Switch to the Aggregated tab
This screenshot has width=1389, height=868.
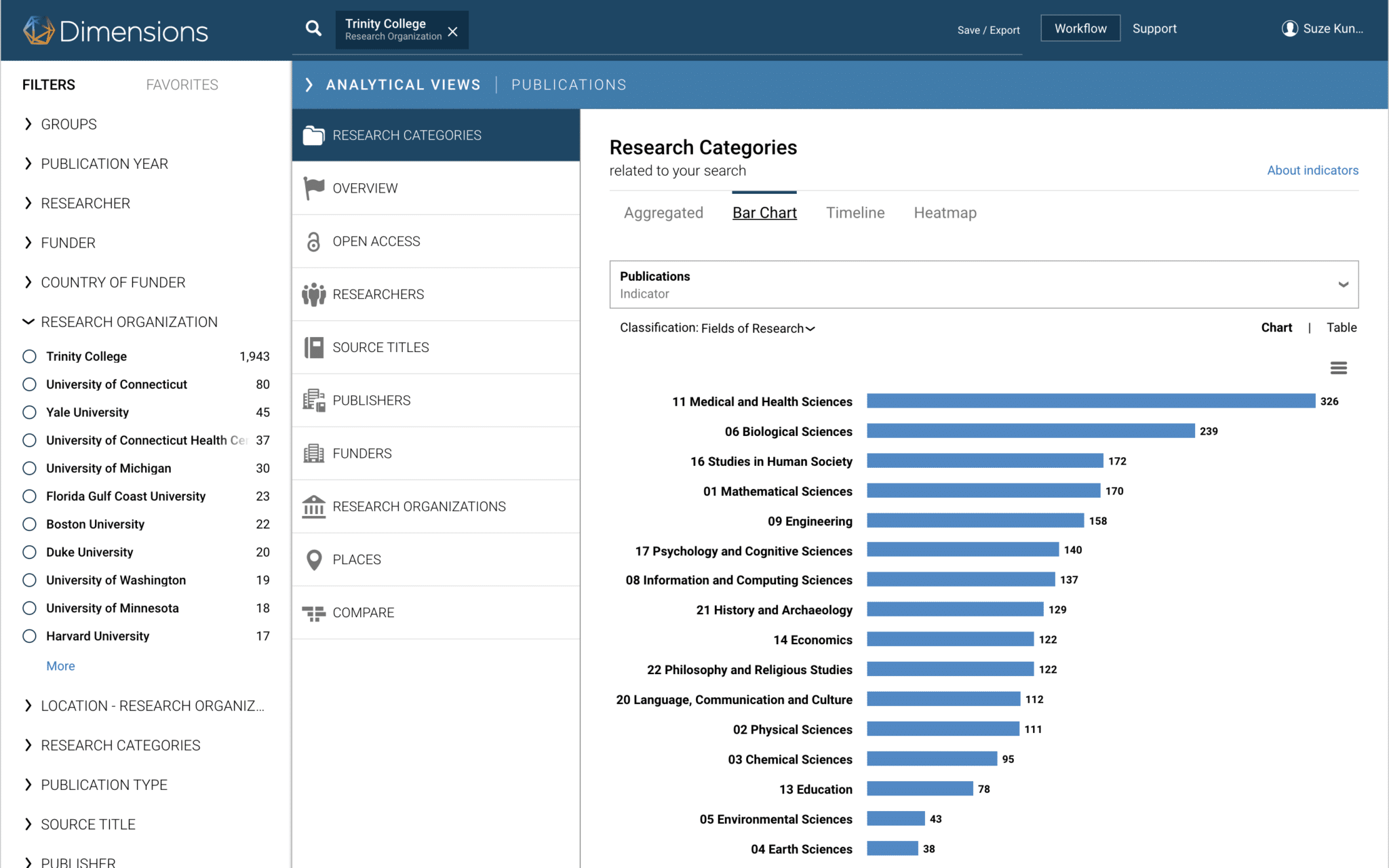coord(663,213)
